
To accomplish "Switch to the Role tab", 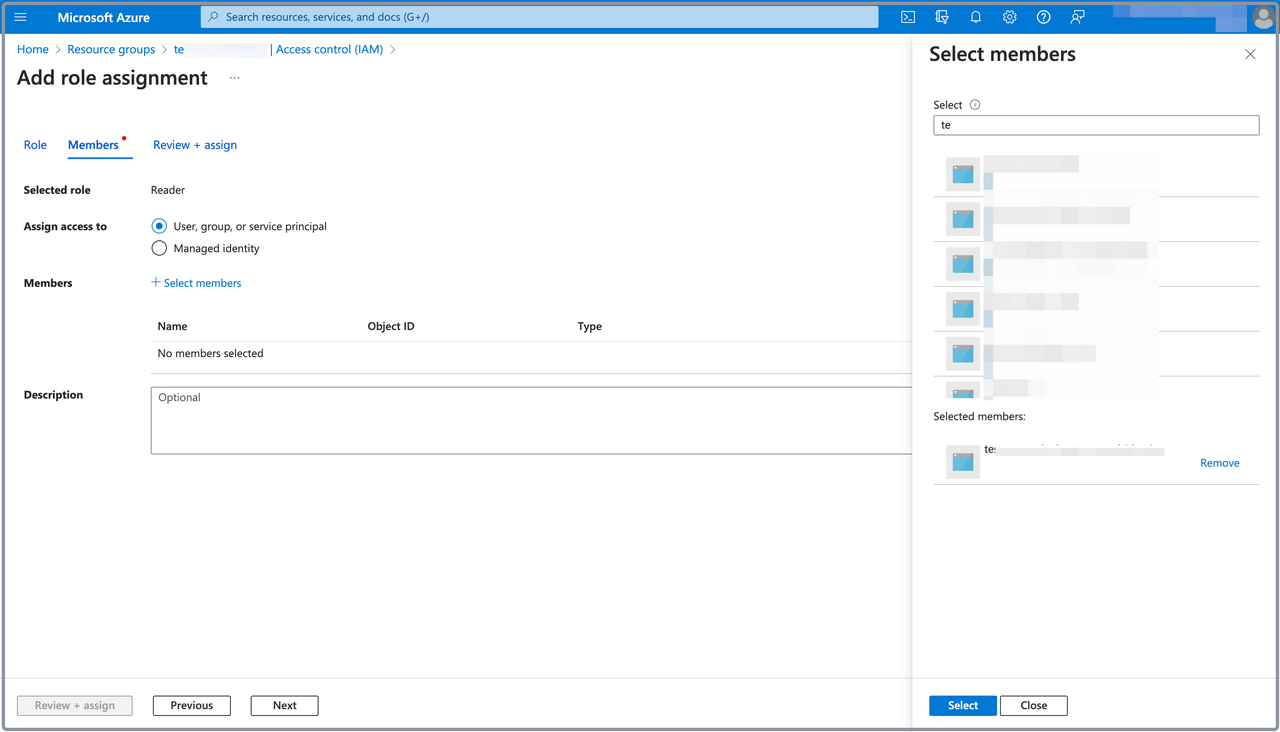I will pos(35,145).
